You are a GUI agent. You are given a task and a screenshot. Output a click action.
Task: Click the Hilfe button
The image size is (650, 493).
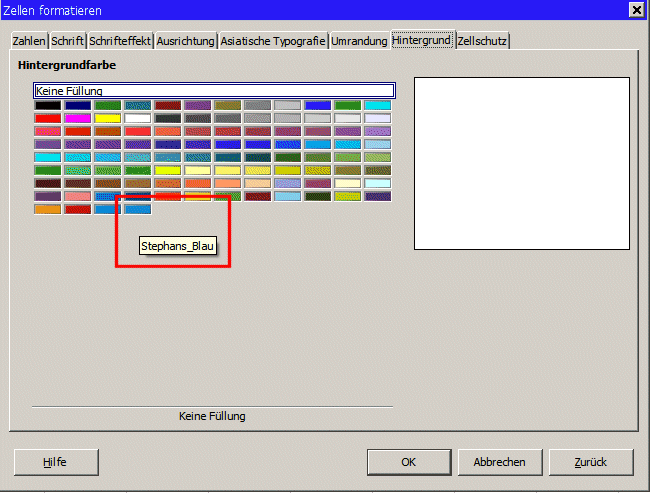pyautogui.click(x=56, y=462)
